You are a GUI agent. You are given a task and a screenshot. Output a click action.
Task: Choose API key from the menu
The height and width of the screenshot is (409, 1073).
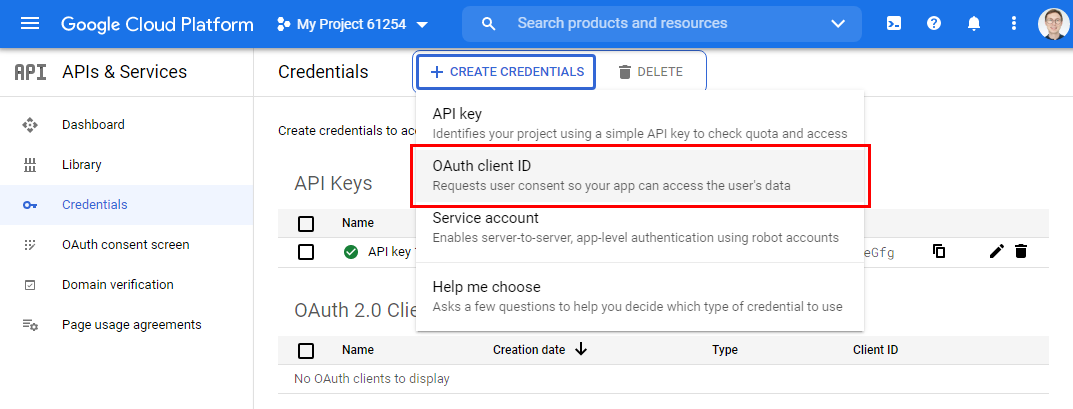640,122
